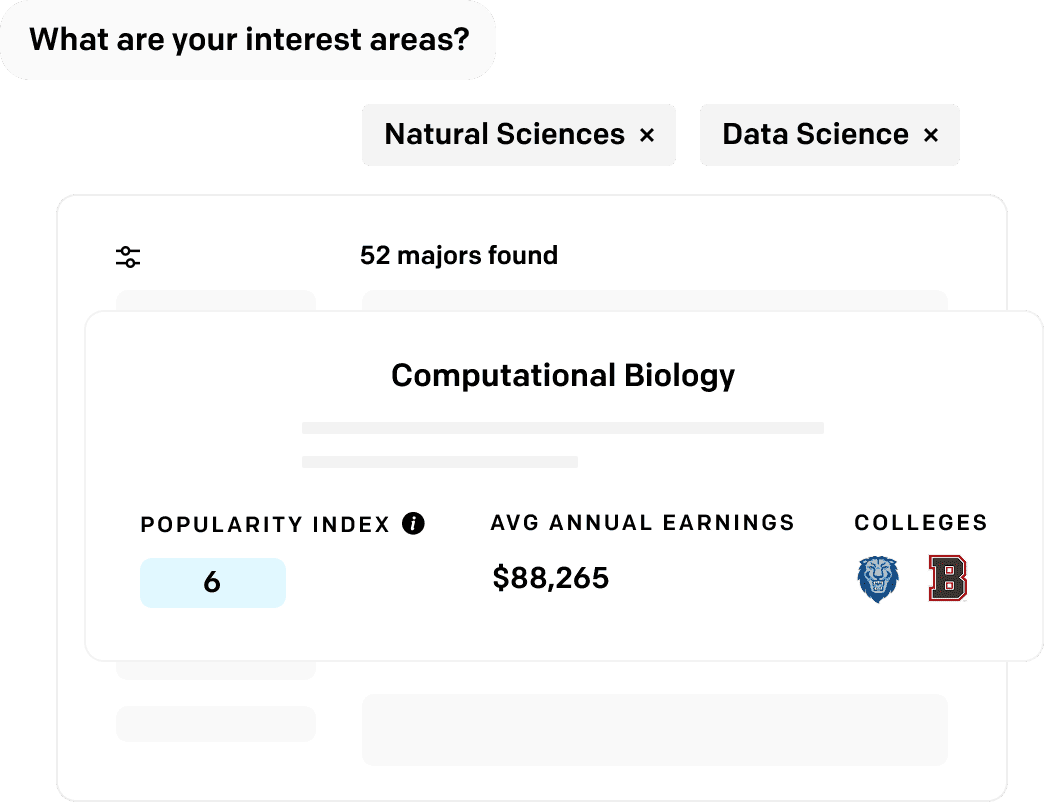The width and height of the screenshot is (1044, 802).
Task: Select the red B college logo
Action: [947, 578]
